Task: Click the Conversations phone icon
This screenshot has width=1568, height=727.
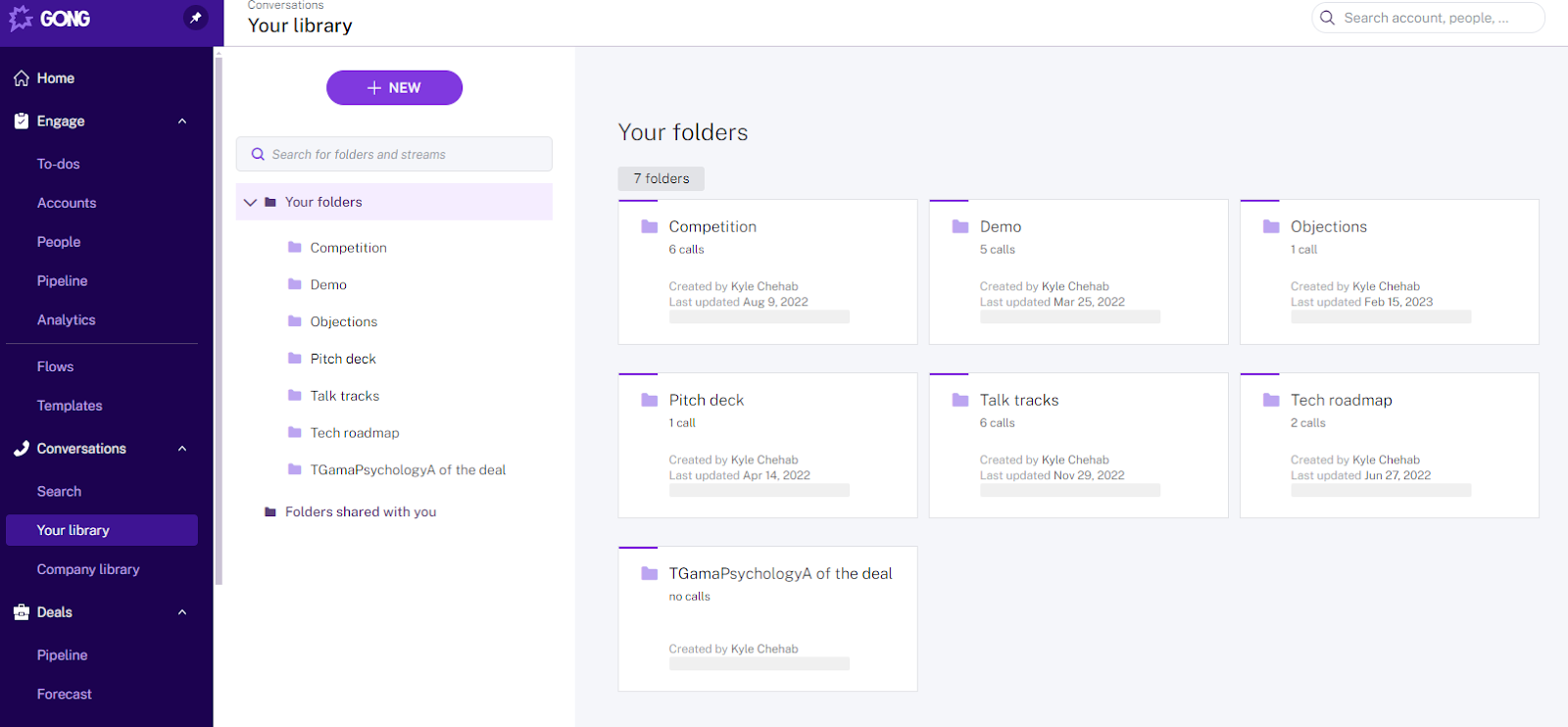Action: (x=22, y=449)
